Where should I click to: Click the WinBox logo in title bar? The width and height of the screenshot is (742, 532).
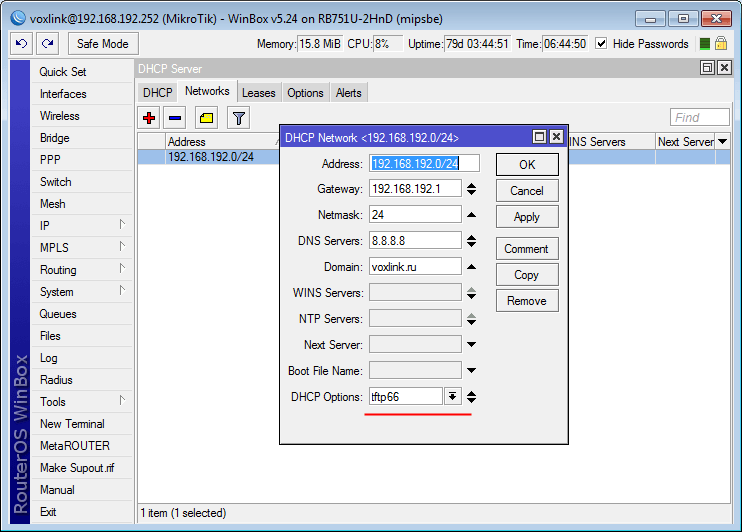pos(18,18)
